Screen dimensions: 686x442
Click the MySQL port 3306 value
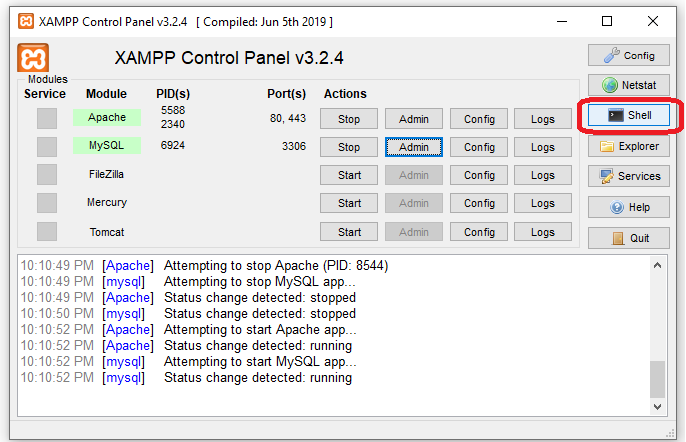tap(294, 146)
